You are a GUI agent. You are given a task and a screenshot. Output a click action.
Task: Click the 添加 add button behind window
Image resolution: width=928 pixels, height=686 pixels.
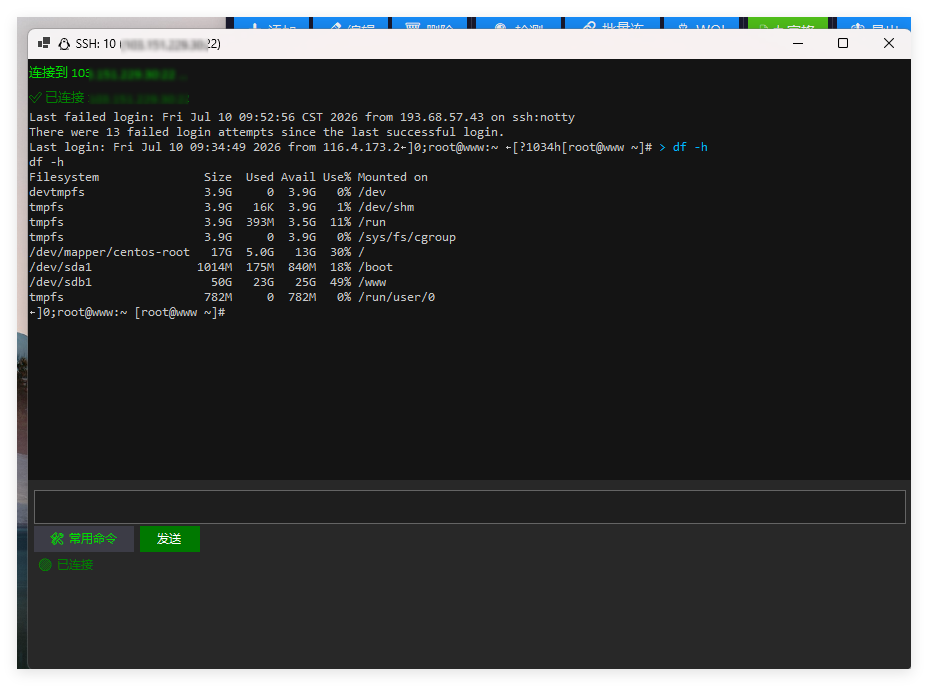(x=272, y=24)
